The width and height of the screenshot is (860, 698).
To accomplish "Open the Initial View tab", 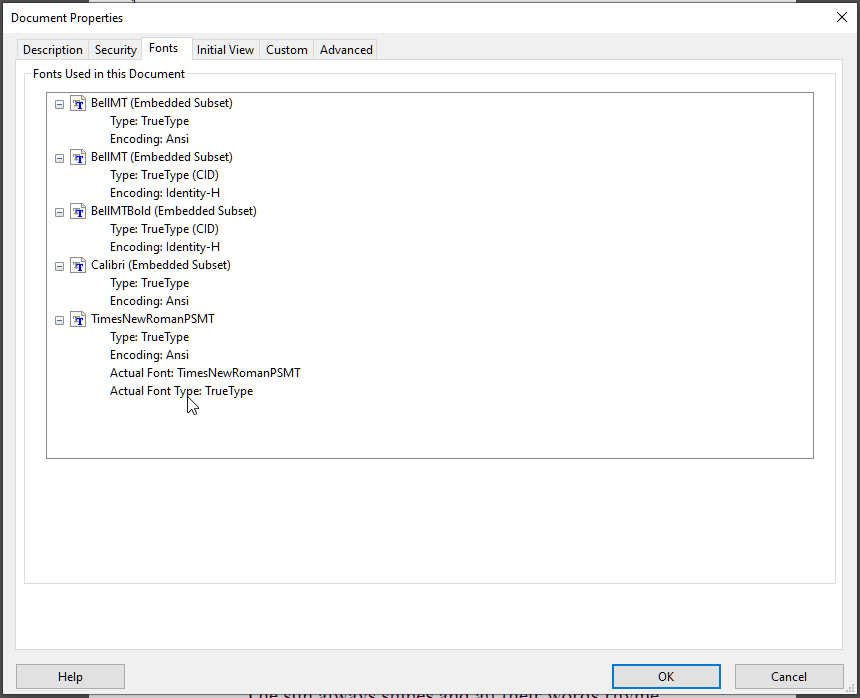I will (225, 49).
